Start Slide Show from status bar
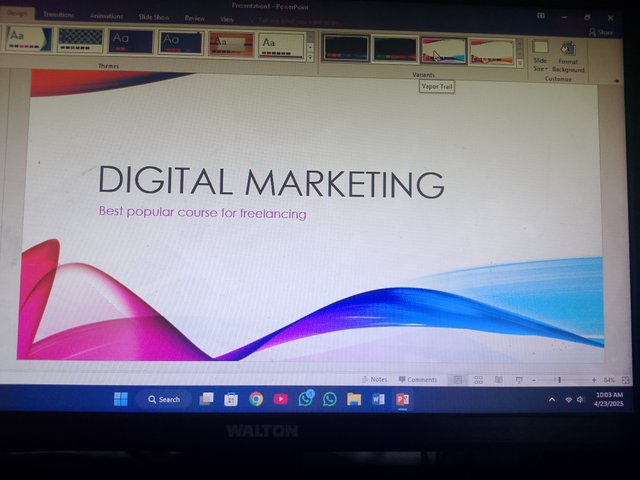 pos(519,380)
